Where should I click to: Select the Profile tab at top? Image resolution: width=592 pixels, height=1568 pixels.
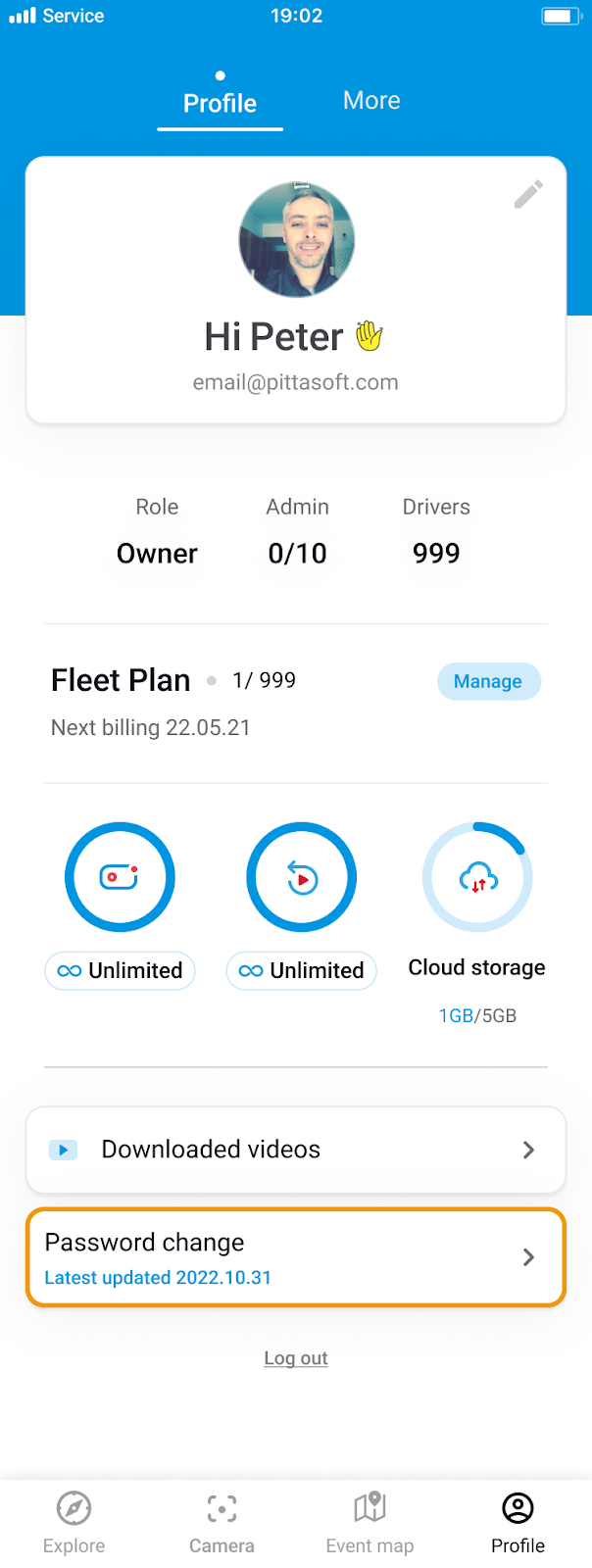[220, 103]
